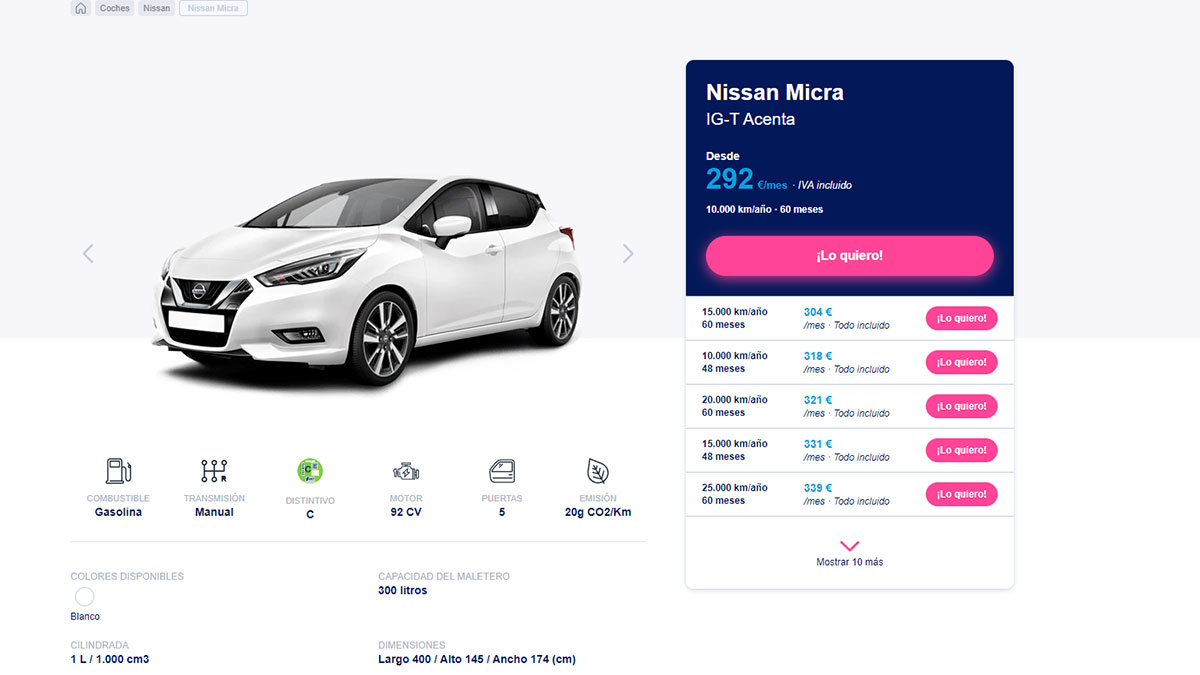The image size is (1200, 675).
Task: Choose ¡Lo quiero! for the 339 € plan
Action: pos(961,494)
